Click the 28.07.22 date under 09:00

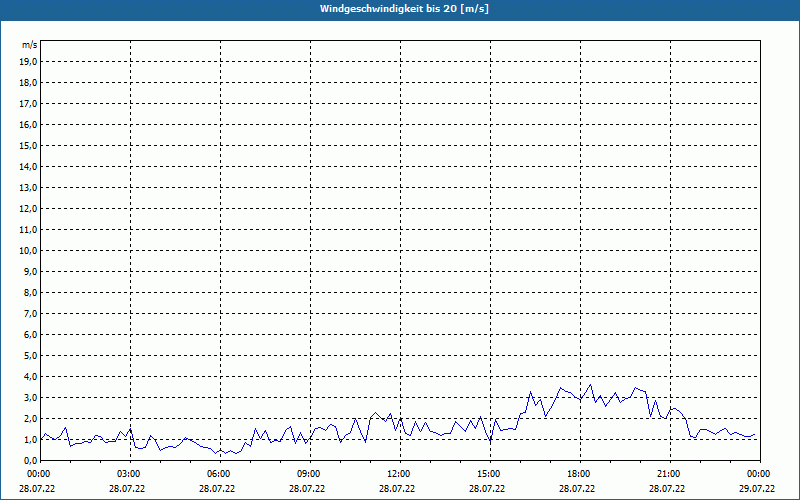click(x=307, y=489)
